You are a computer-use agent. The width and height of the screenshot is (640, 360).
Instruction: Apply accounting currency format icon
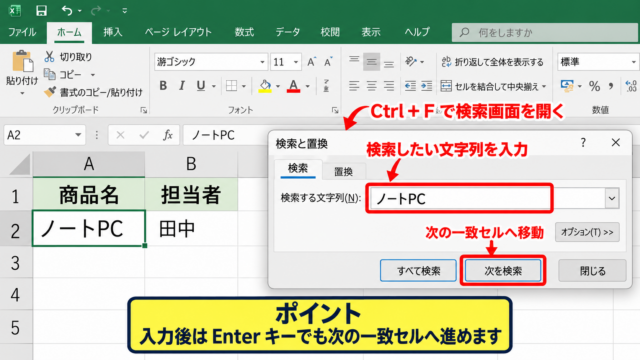tap(567, 86)
